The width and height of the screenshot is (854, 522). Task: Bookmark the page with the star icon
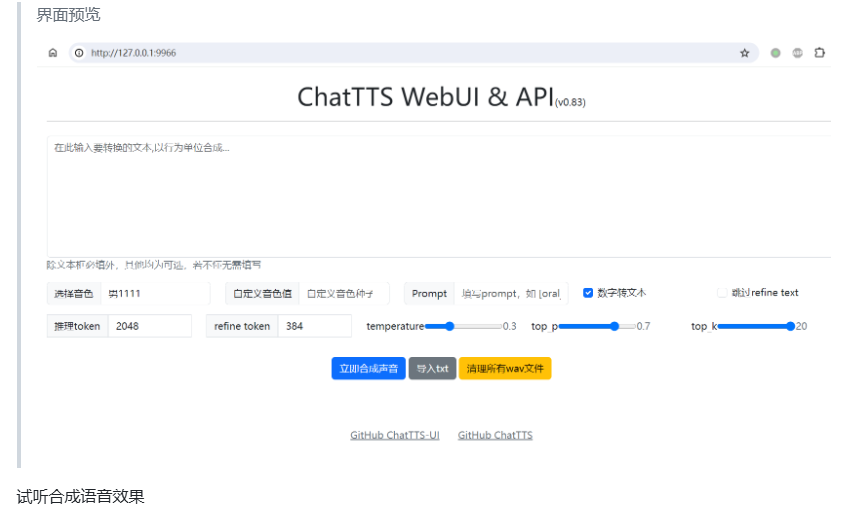coord(744,53)
